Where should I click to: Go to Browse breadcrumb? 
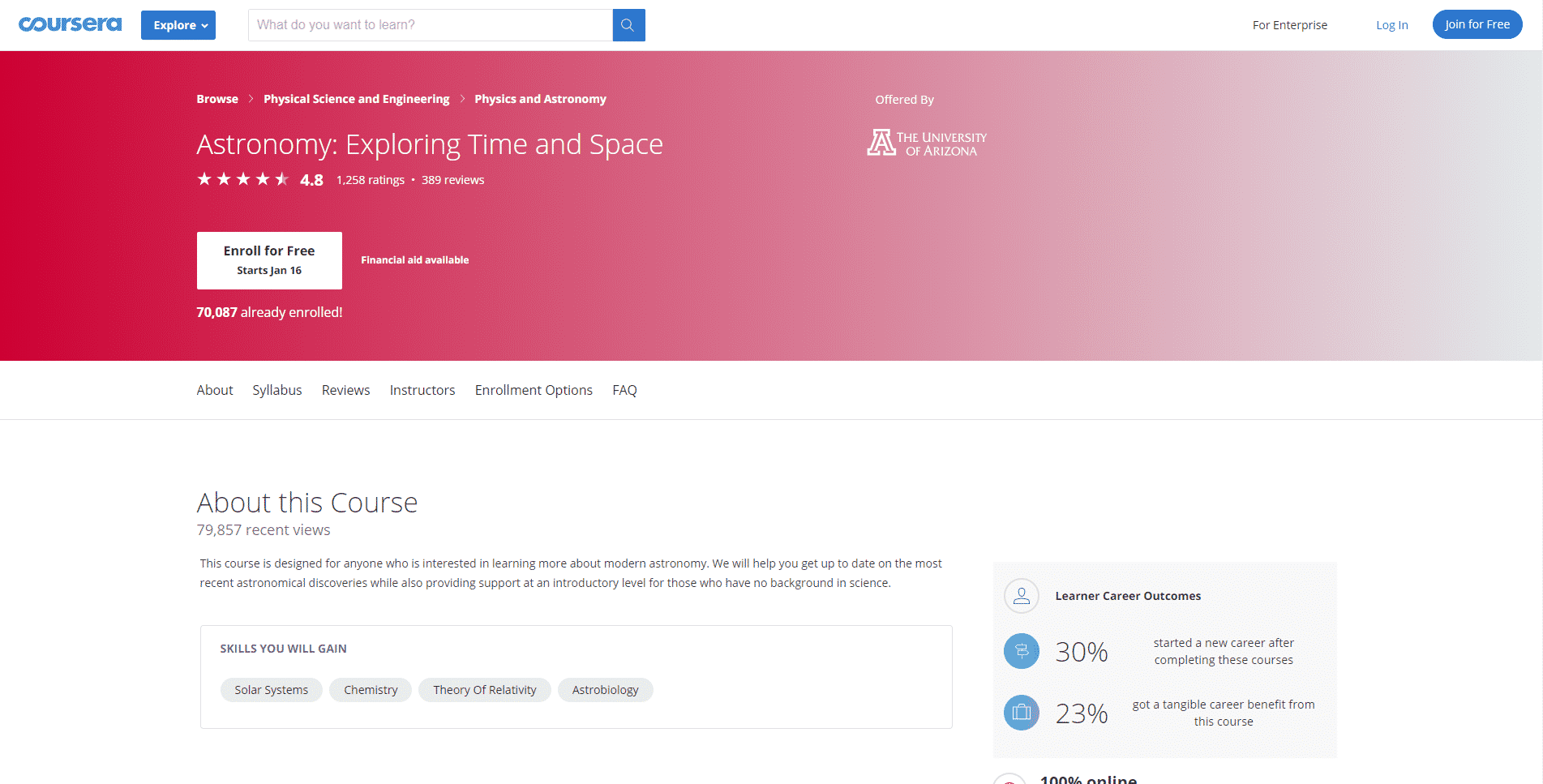coord(217,99)
